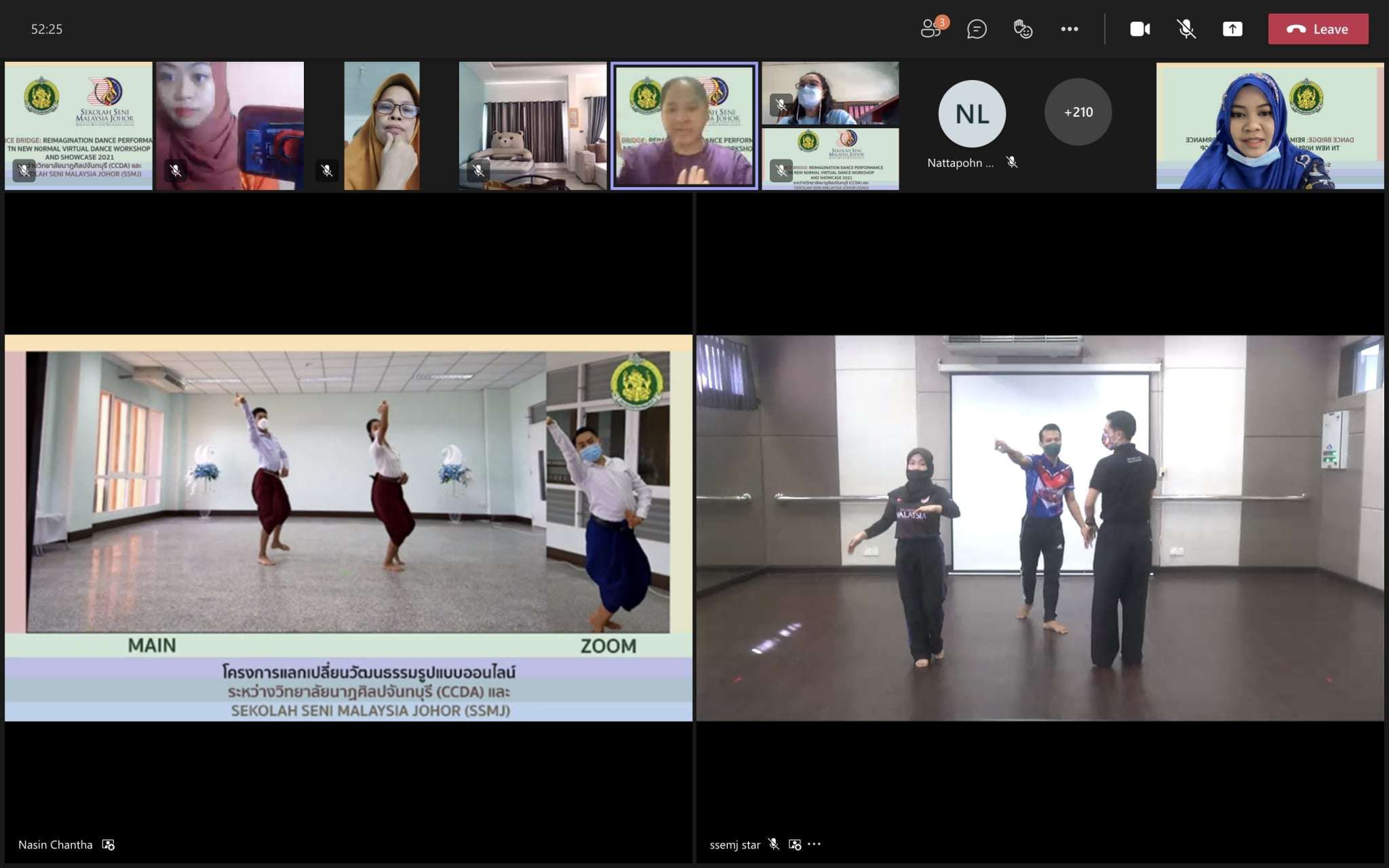This screenshot has height=868, width=1389.
Task: Open the More actions ellipsis menu
Action: pos(1070,29)
